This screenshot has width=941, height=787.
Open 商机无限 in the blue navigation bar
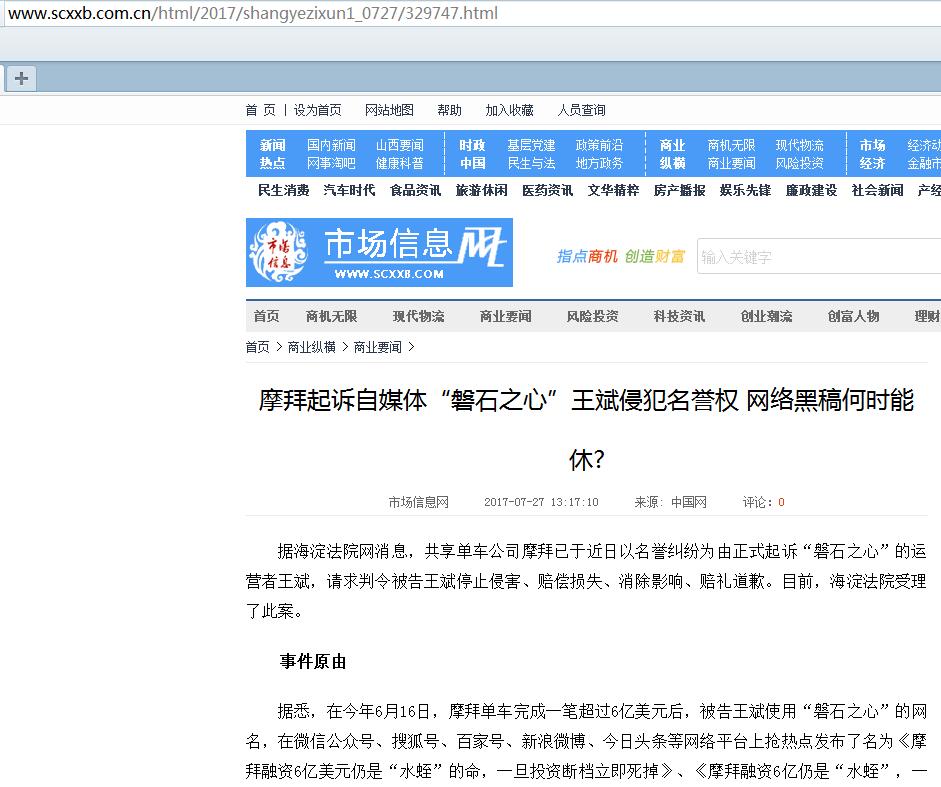732,145
